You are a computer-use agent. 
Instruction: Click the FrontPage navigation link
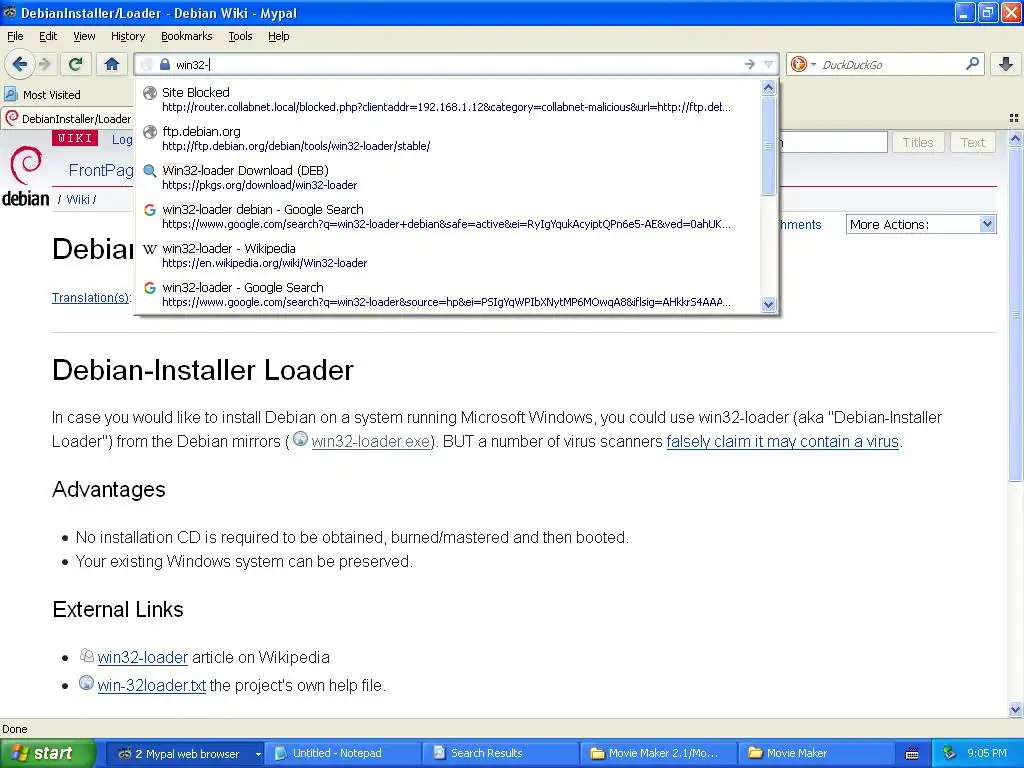click(x=101, y=170)
